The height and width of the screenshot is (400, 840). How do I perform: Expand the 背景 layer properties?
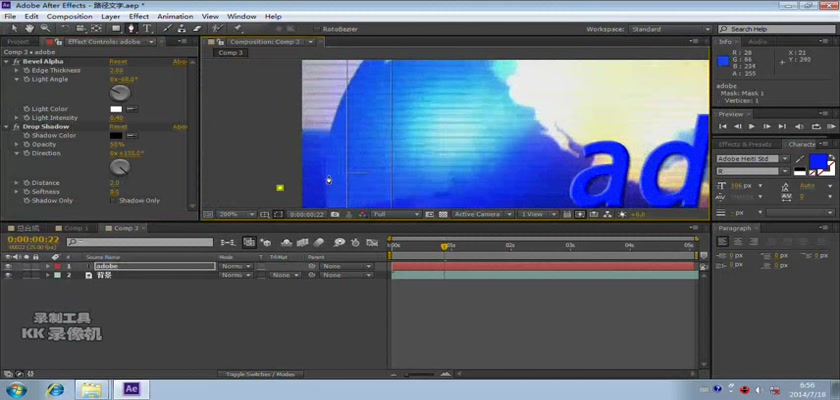pos(48,275)
